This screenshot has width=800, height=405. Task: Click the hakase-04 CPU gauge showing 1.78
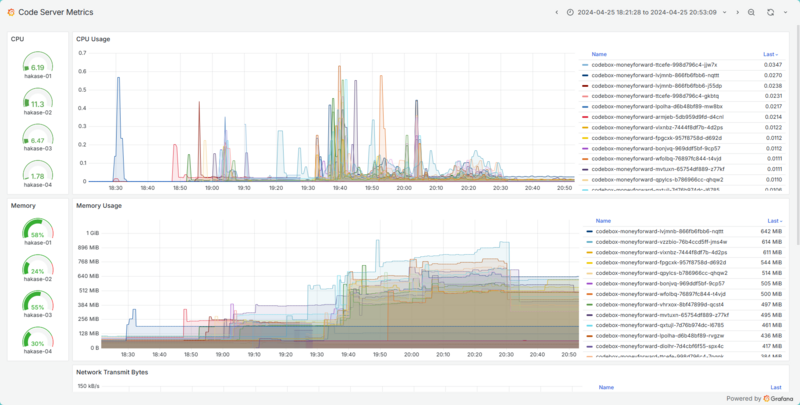coord(38,173)
